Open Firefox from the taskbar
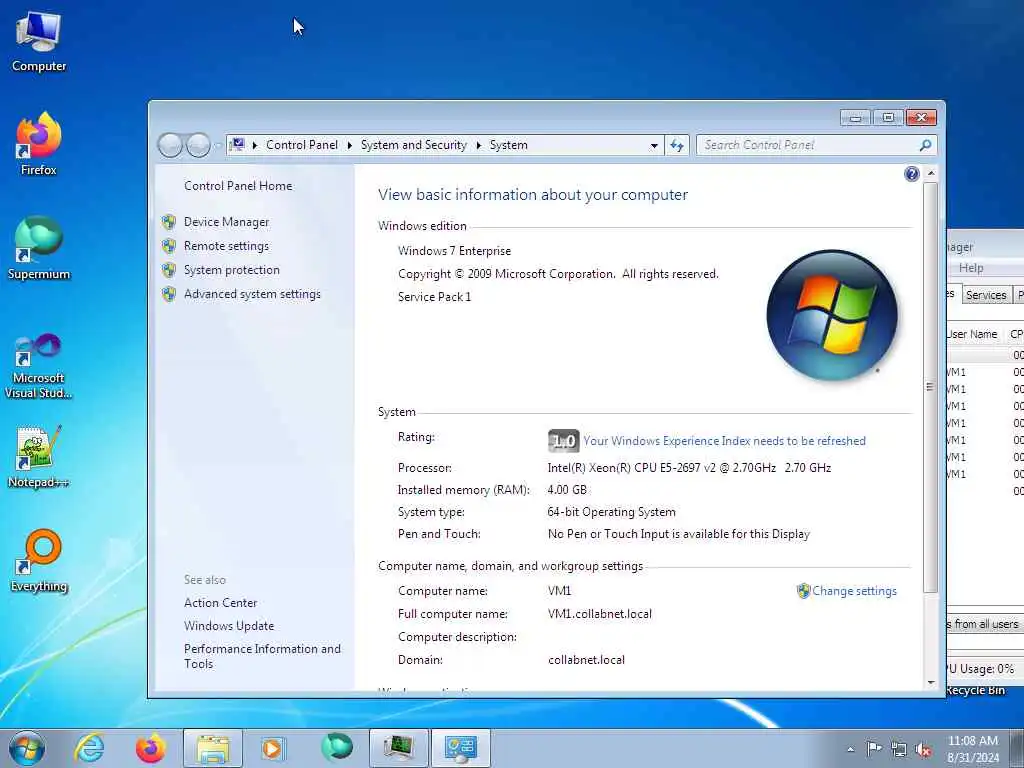Screen dimensions: 1024x768 (x=151, y=748)
